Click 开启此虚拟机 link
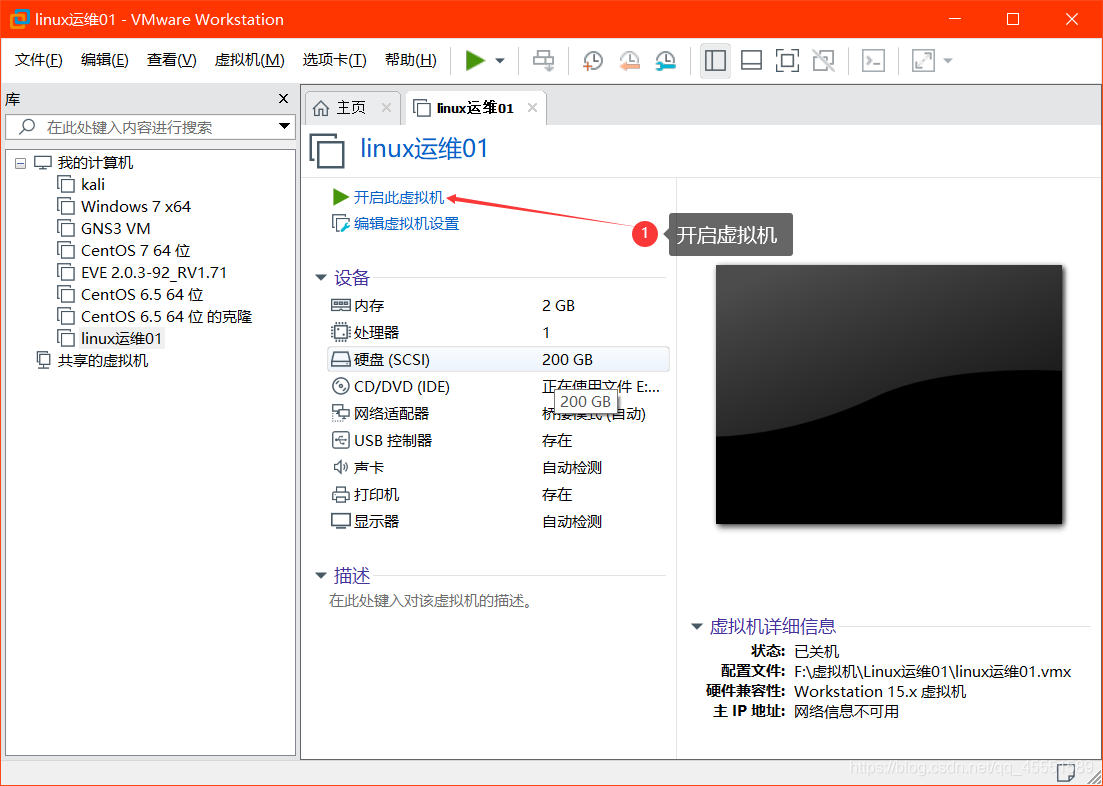This screenshot has height=786, width=1103. click(399, 197)
